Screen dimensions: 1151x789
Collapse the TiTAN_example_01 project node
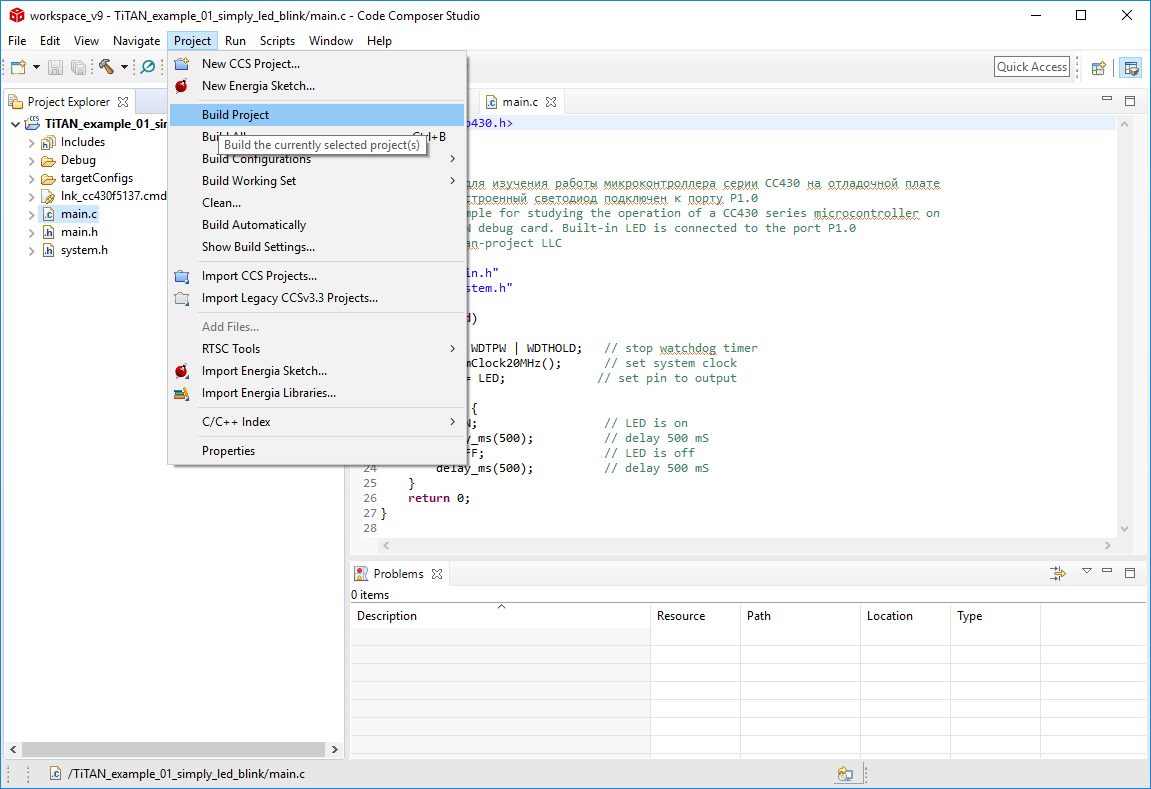(15, 124)
